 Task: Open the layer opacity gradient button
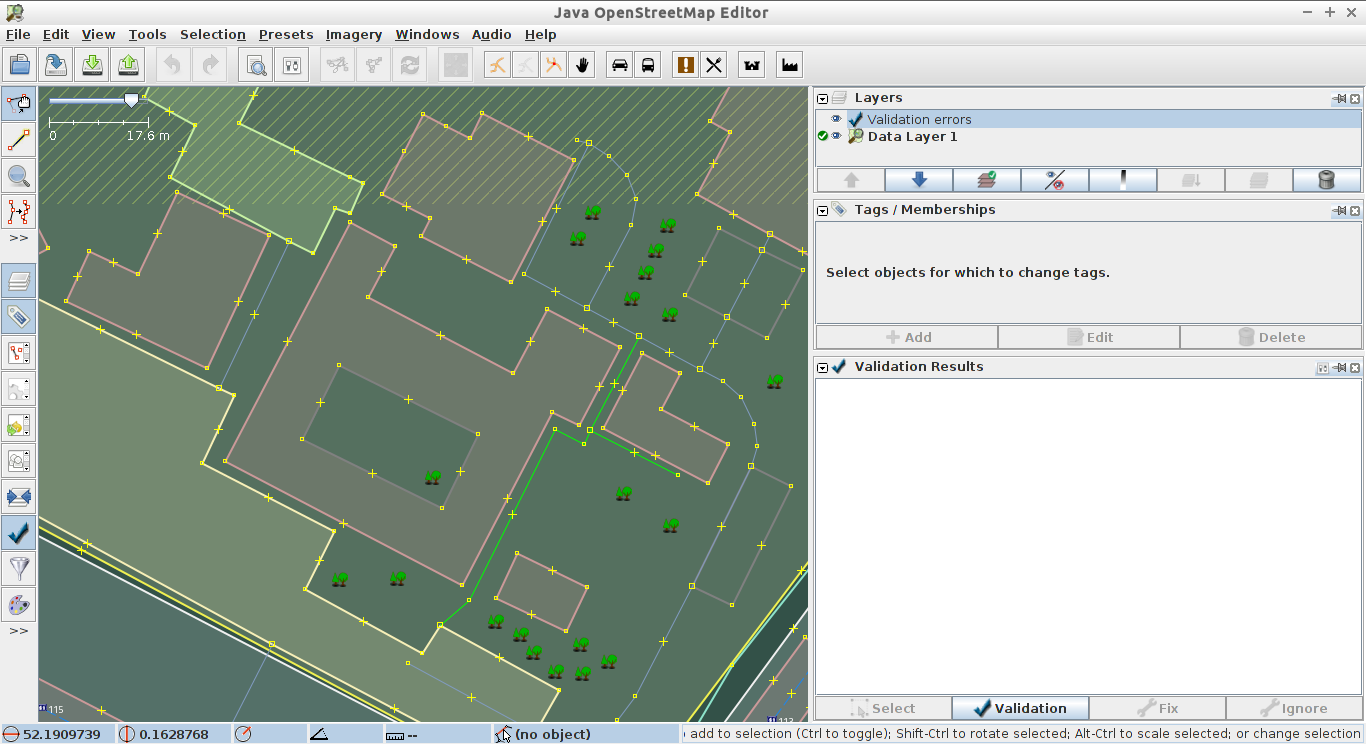[1122, 180]
